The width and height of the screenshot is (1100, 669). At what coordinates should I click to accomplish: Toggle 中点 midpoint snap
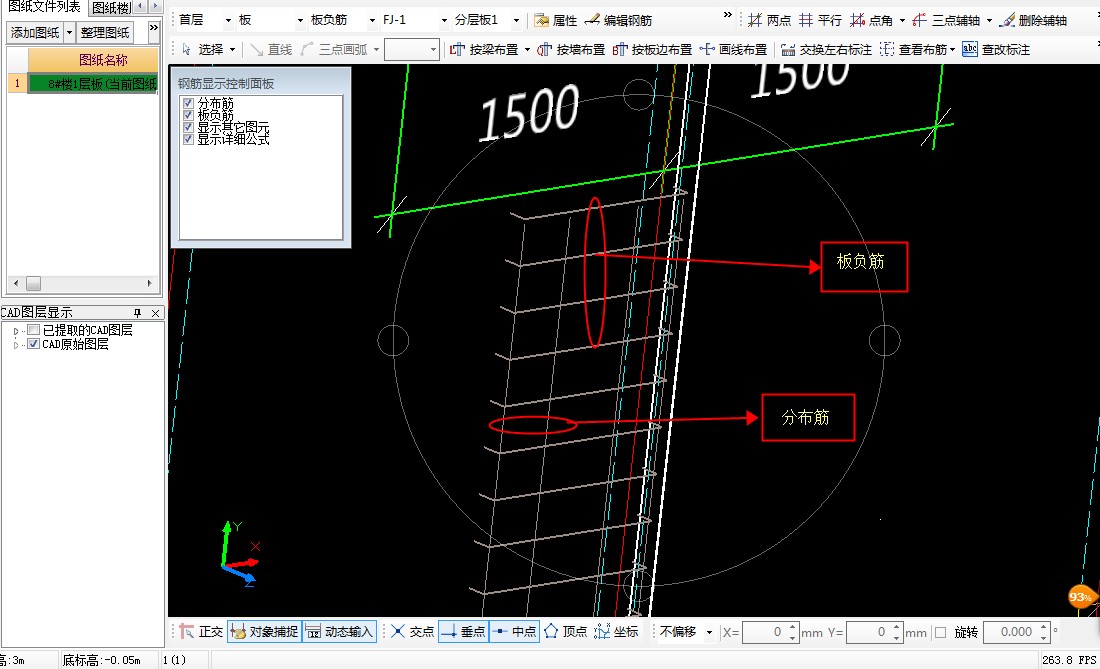(514, 632)
